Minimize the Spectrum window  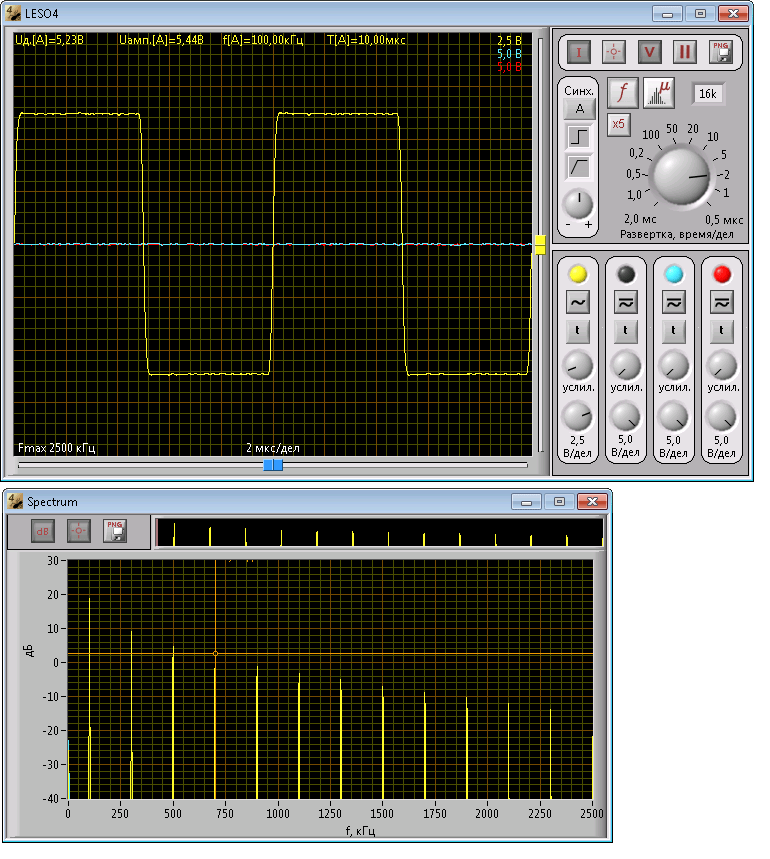(x=526, y=502)
